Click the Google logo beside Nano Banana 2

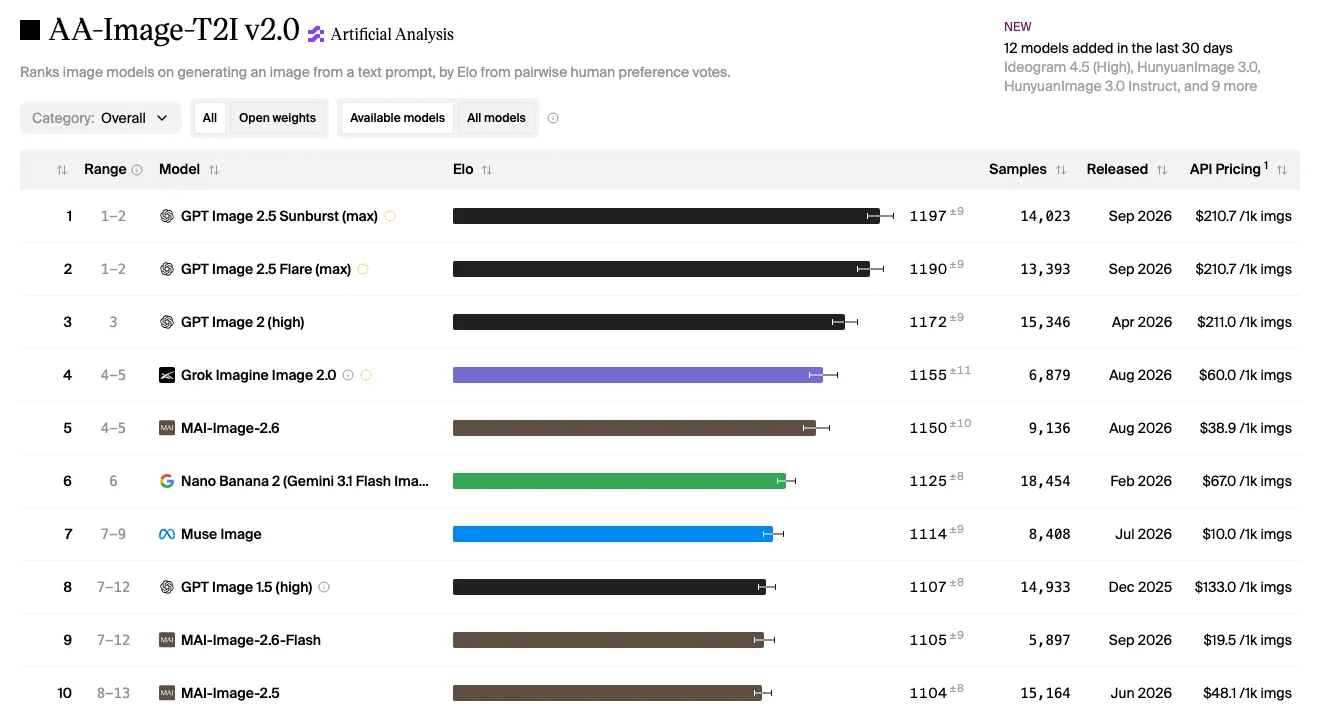(x=167, y=481)
